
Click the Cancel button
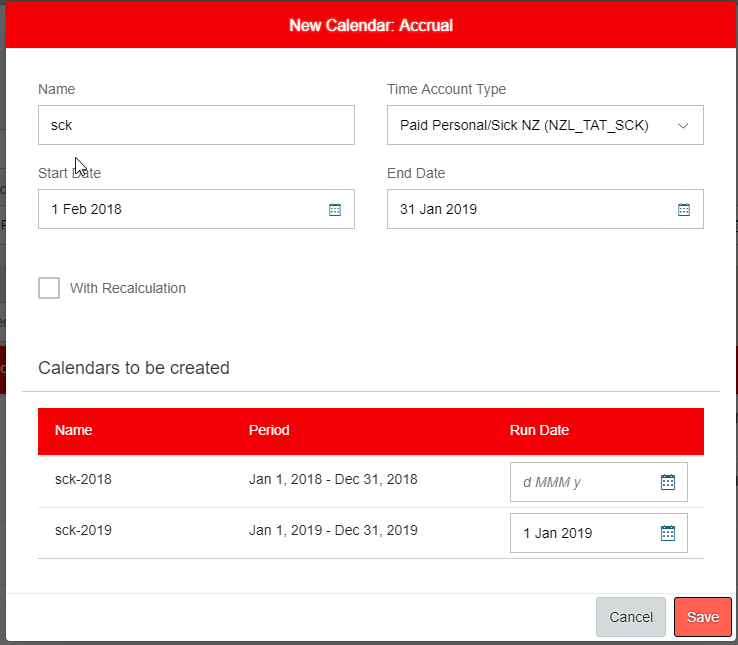click(631, 617)
